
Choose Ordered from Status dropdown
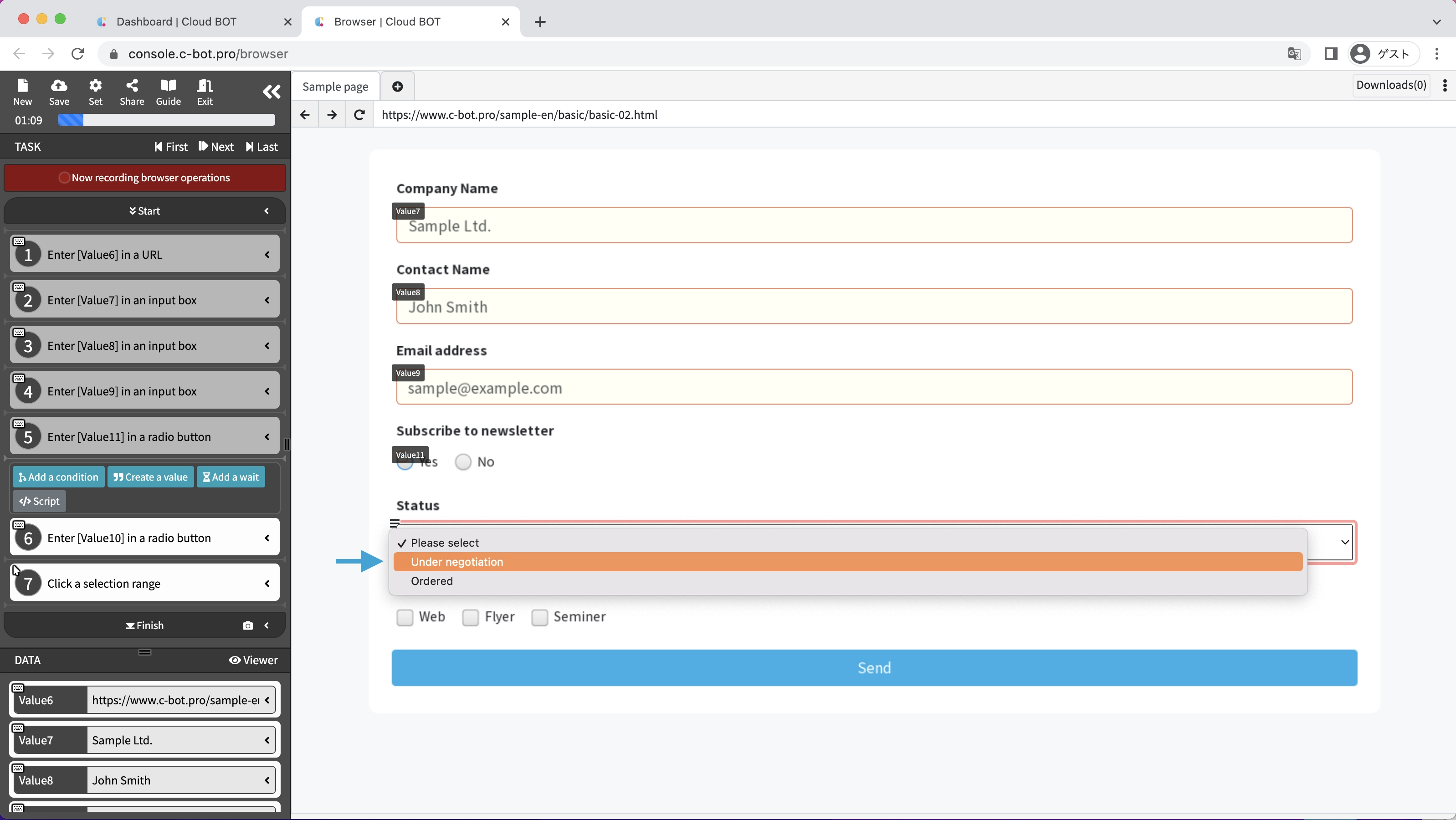[432, 581]
